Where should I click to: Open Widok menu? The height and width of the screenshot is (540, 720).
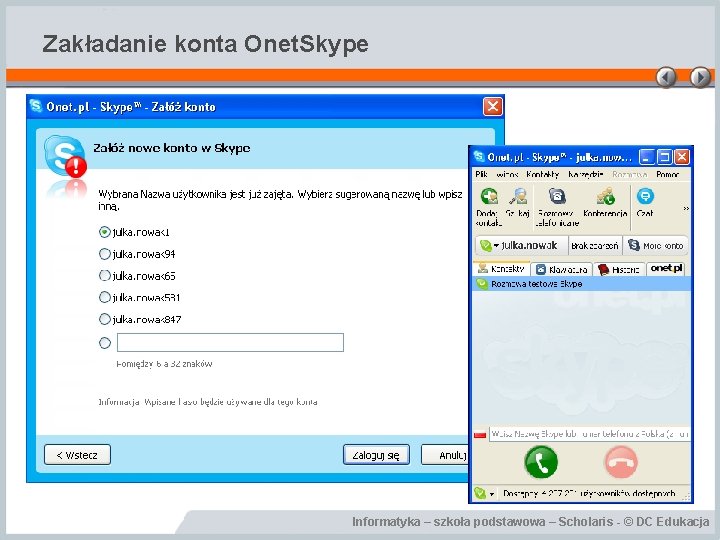507,174
